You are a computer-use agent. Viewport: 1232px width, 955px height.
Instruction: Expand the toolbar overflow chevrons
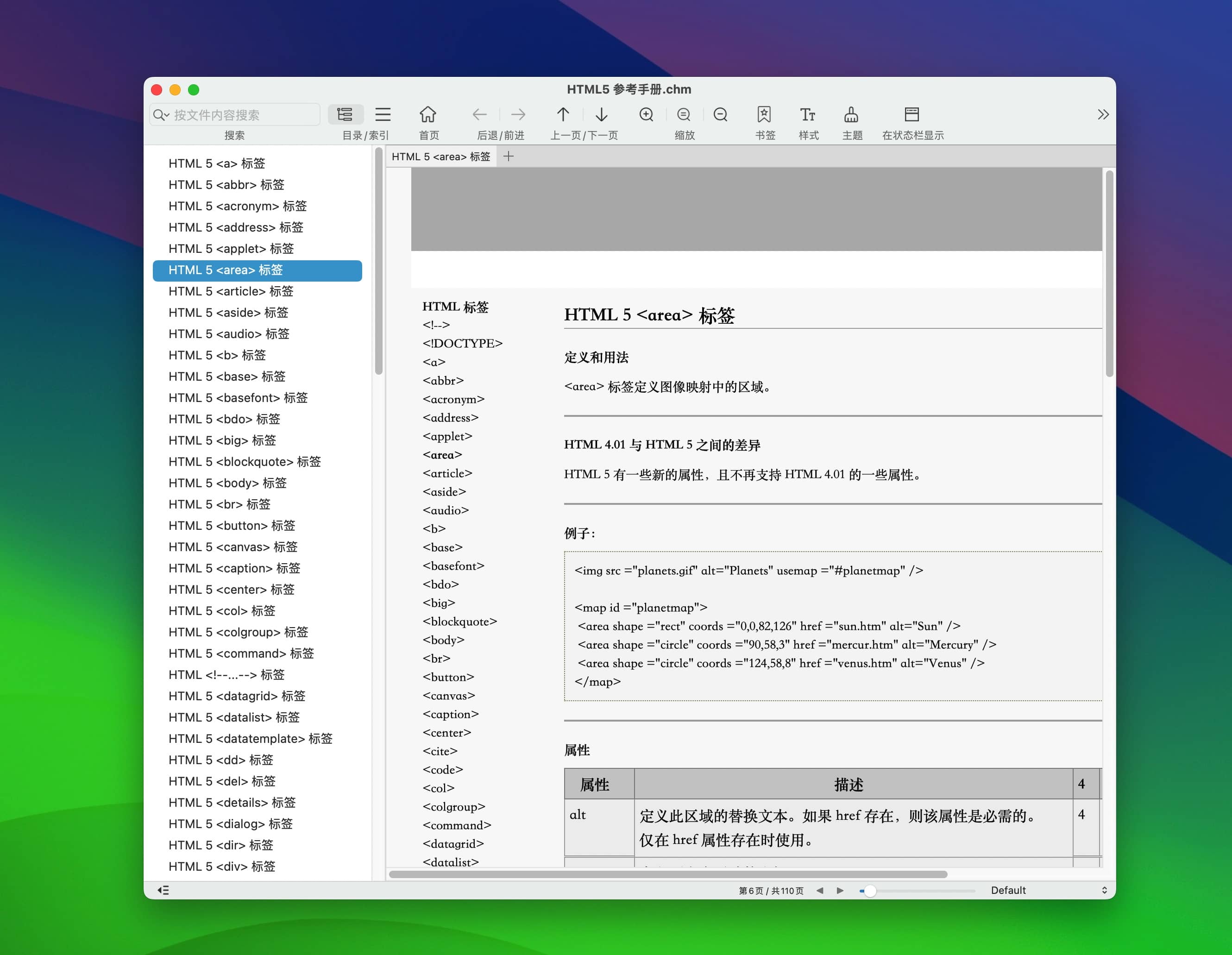tap(1103, 114)
